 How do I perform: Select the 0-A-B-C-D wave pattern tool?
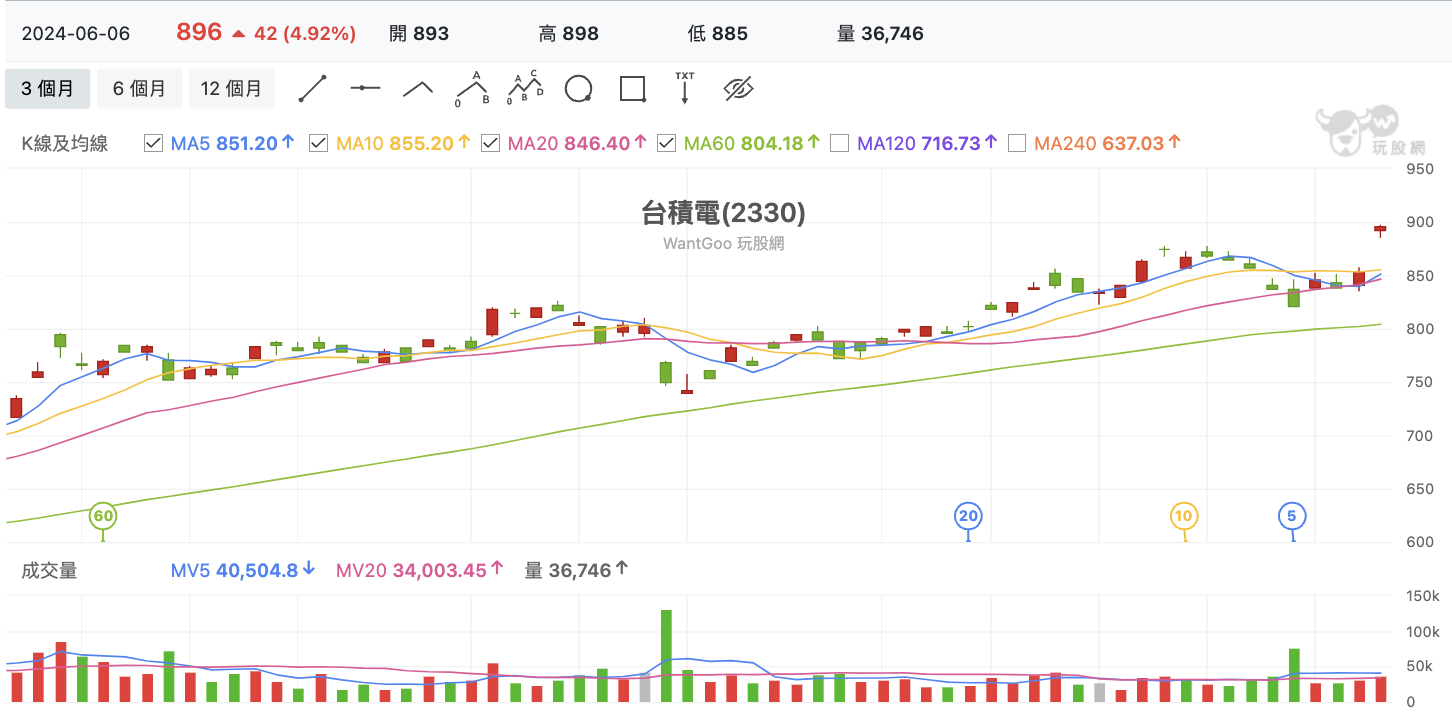pyautogui.click(x=524, y=88)
